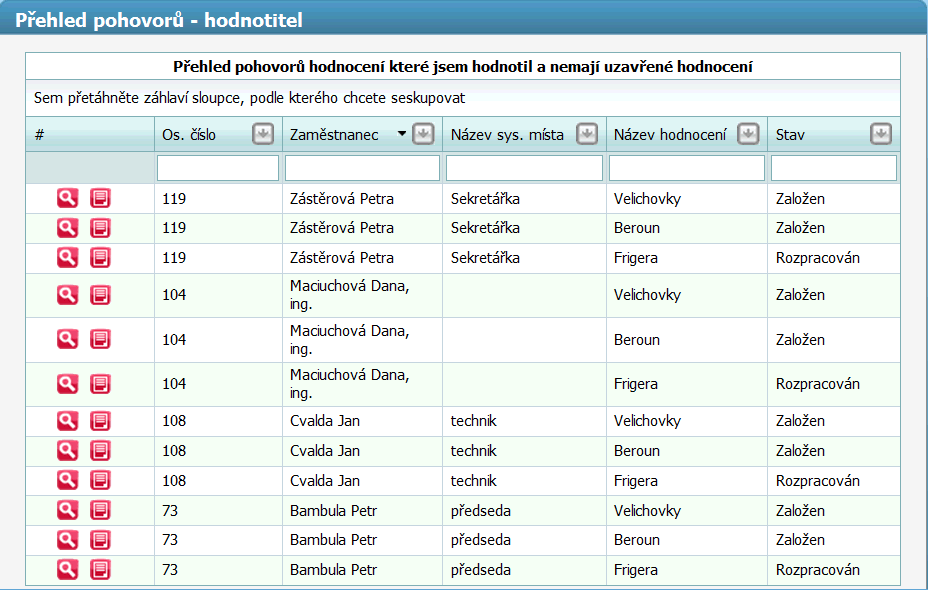Click the Zaměstnanec filter text box
Viewport: 928px width, 590px height.
click(x=362, y=168)
